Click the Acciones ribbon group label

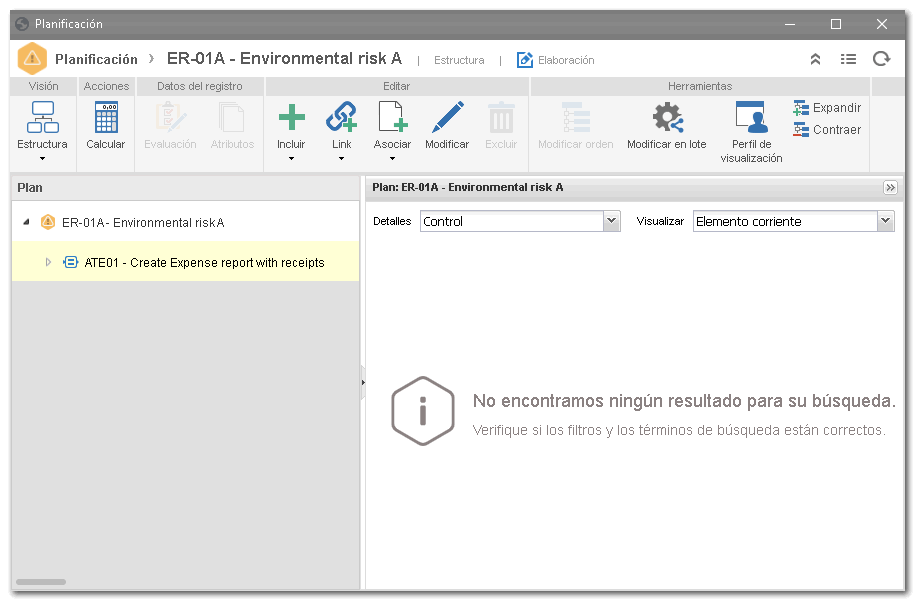click(x=106, y=87)
